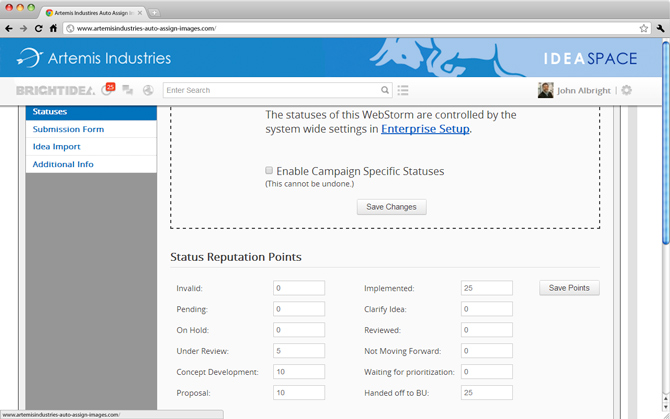Select the Statuses sidebar item
670x419 pixels.
point(91,112)
